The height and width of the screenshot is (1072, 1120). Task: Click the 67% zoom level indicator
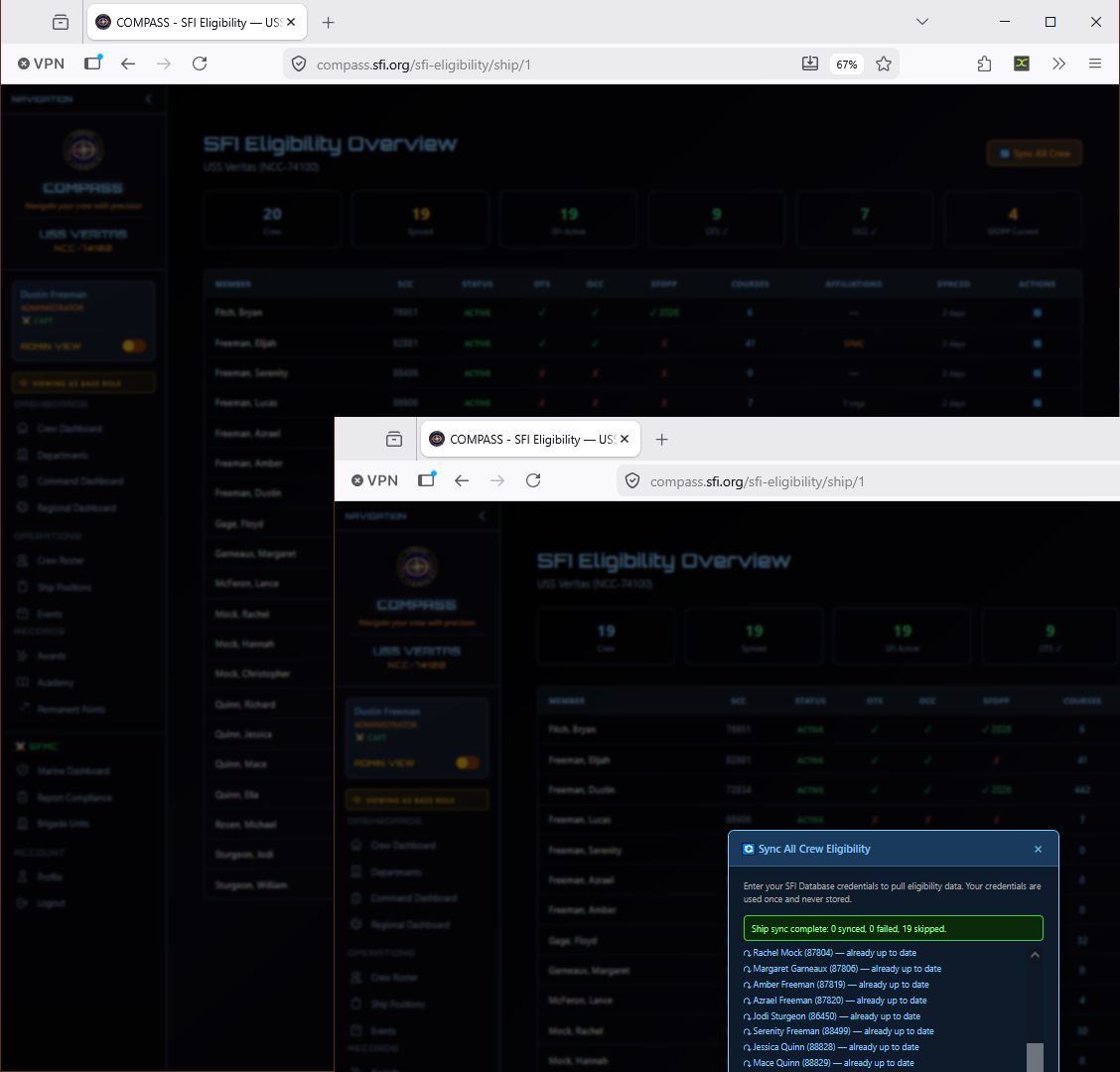coord(846,65)
